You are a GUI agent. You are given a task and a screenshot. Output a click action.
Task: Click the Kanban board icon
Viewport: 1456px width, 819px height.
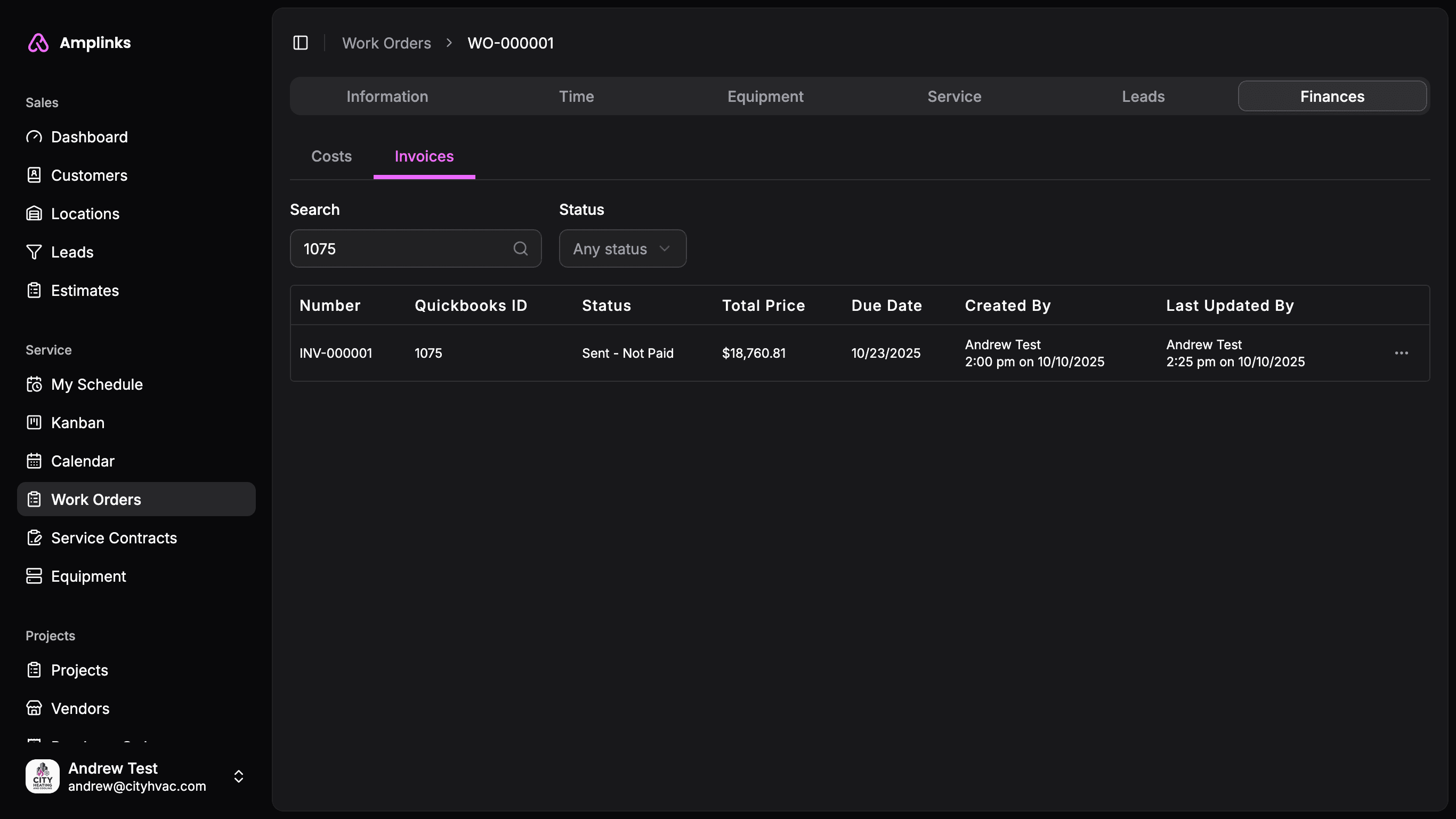point(34,423)
